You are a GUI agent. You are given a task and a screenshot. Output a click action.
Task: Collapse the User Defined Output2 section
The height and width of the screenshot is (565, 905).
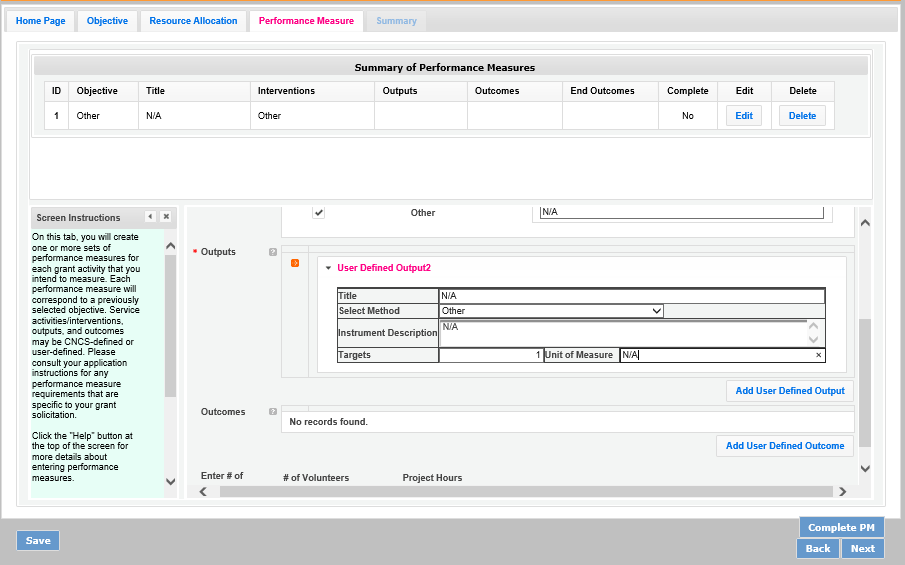tap(328, 268)
